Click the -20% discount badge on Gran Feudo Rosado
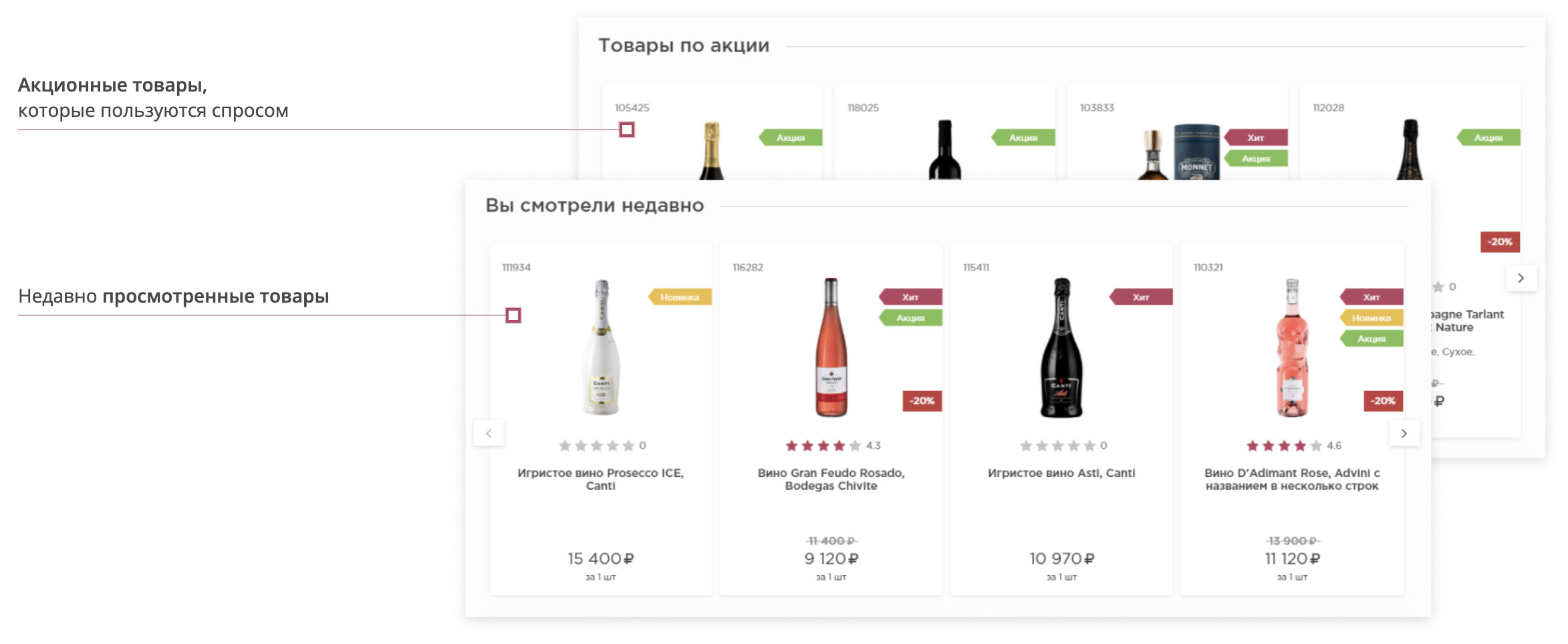1568x644 pixels. pos(922,401)
